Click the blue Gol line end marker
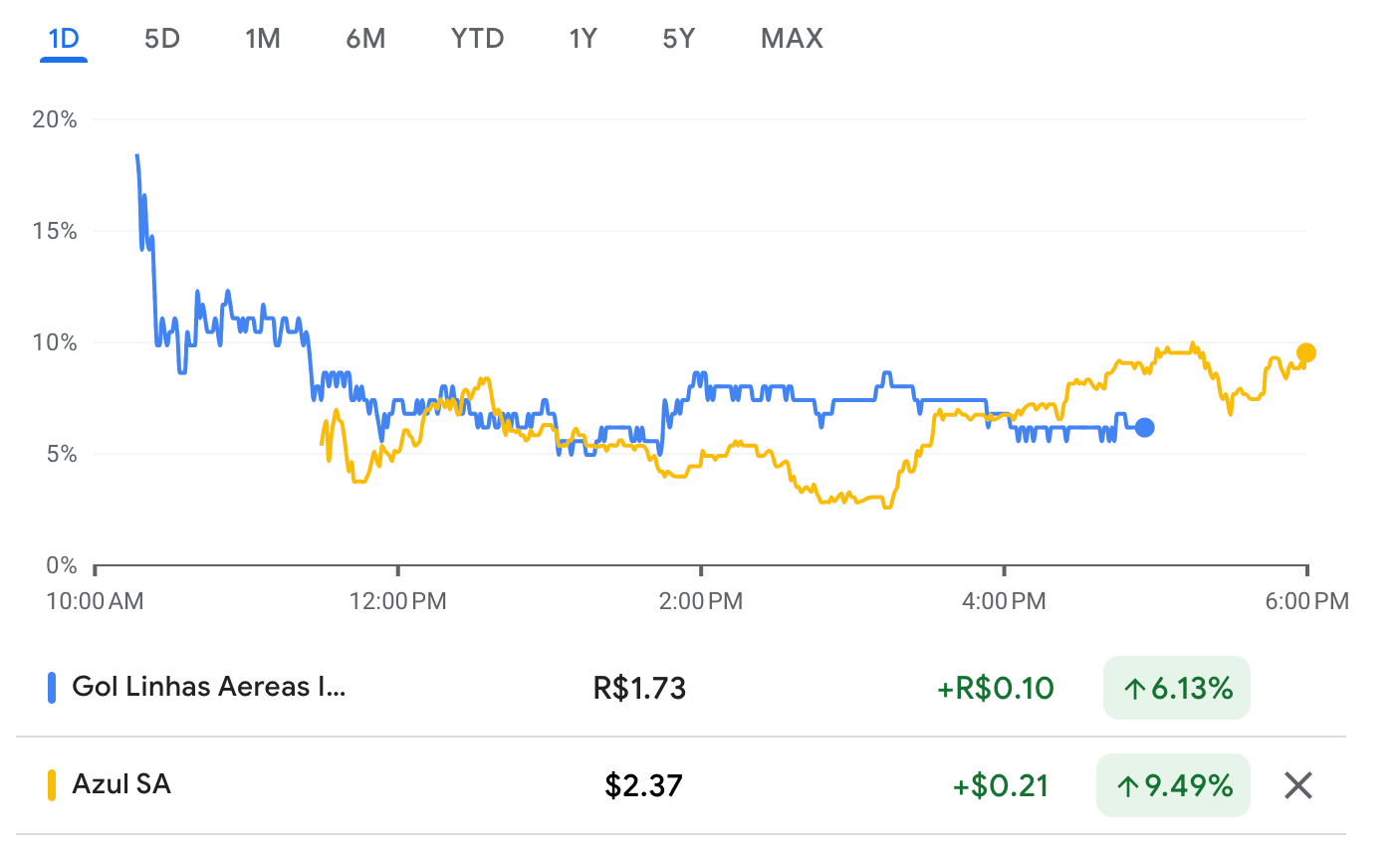The image size is (1400, 850). coord(1145,428)
